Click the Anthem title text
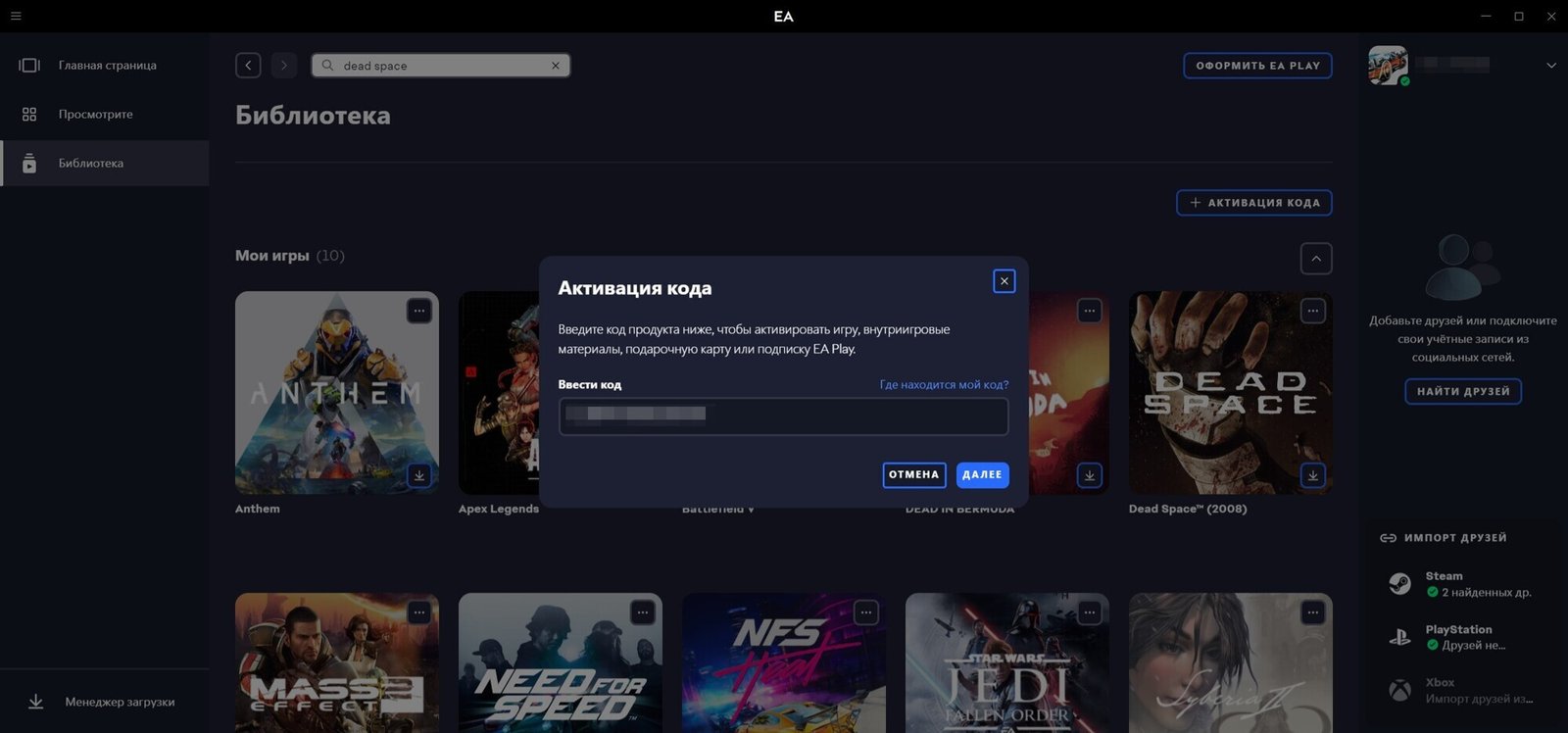The height and width of the screenshot is (733, 1568). [258, 509]
